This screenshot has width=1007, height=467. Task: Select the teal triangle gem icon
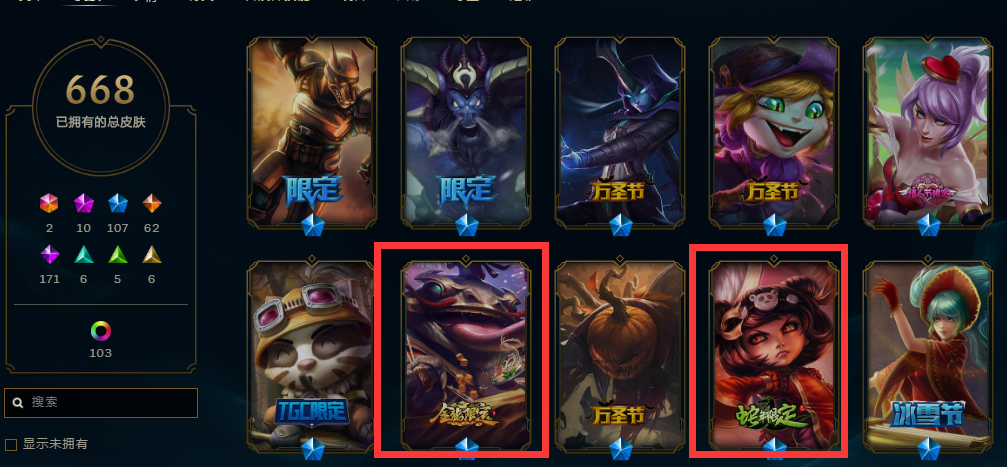coord(83,255)
